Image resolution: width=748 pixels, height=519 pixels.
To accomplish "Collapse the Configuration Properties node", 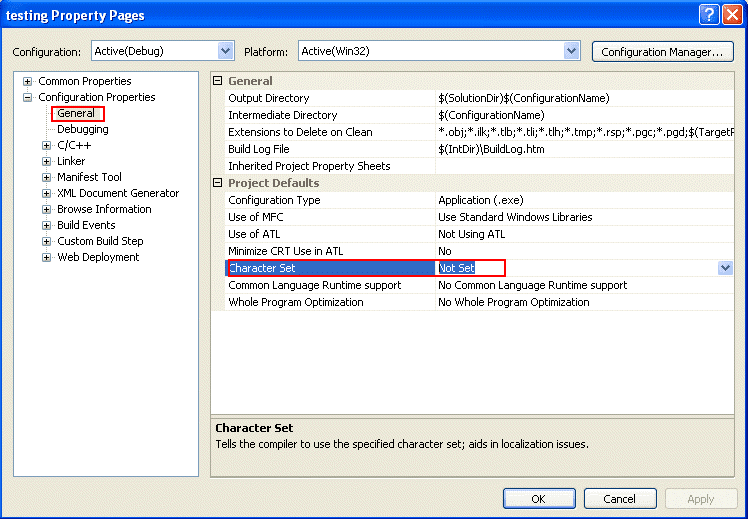I will click(x=28, y=97).
